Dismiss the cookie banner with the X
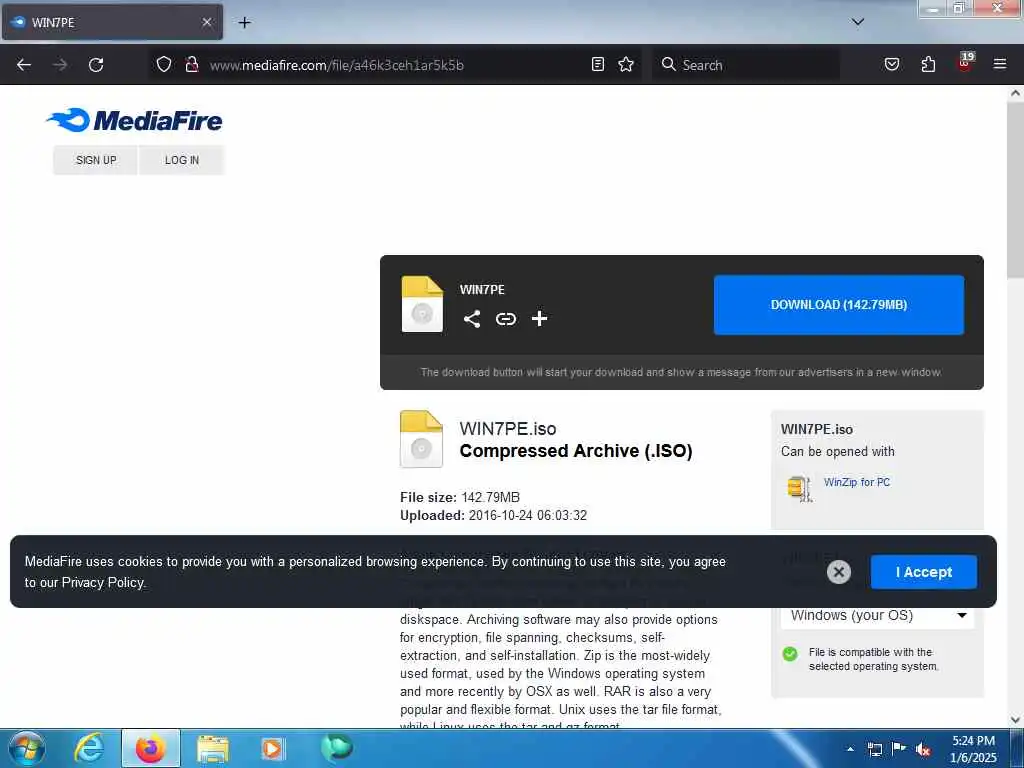Image resolution: width=1024 pixels, height=768 pixels. pos(839,572)
